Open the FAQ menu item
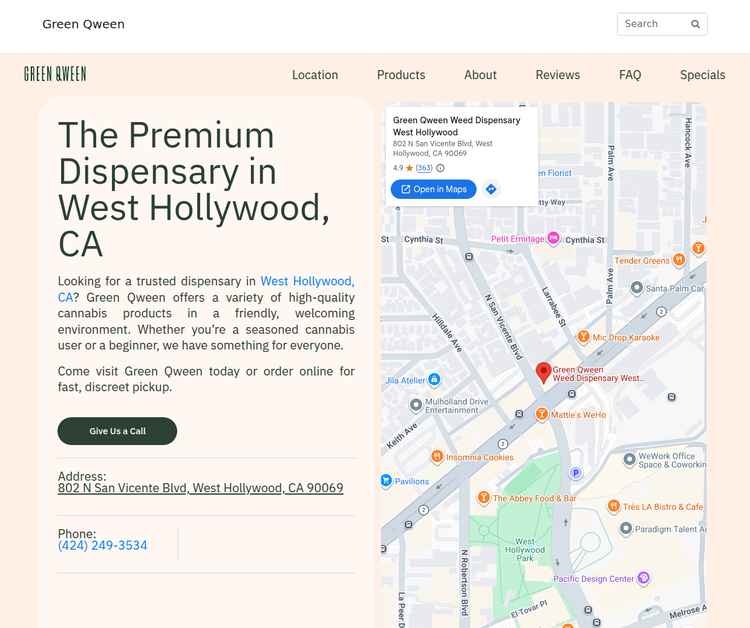Screen dimensions: 750x628 [x=630, y=75]
